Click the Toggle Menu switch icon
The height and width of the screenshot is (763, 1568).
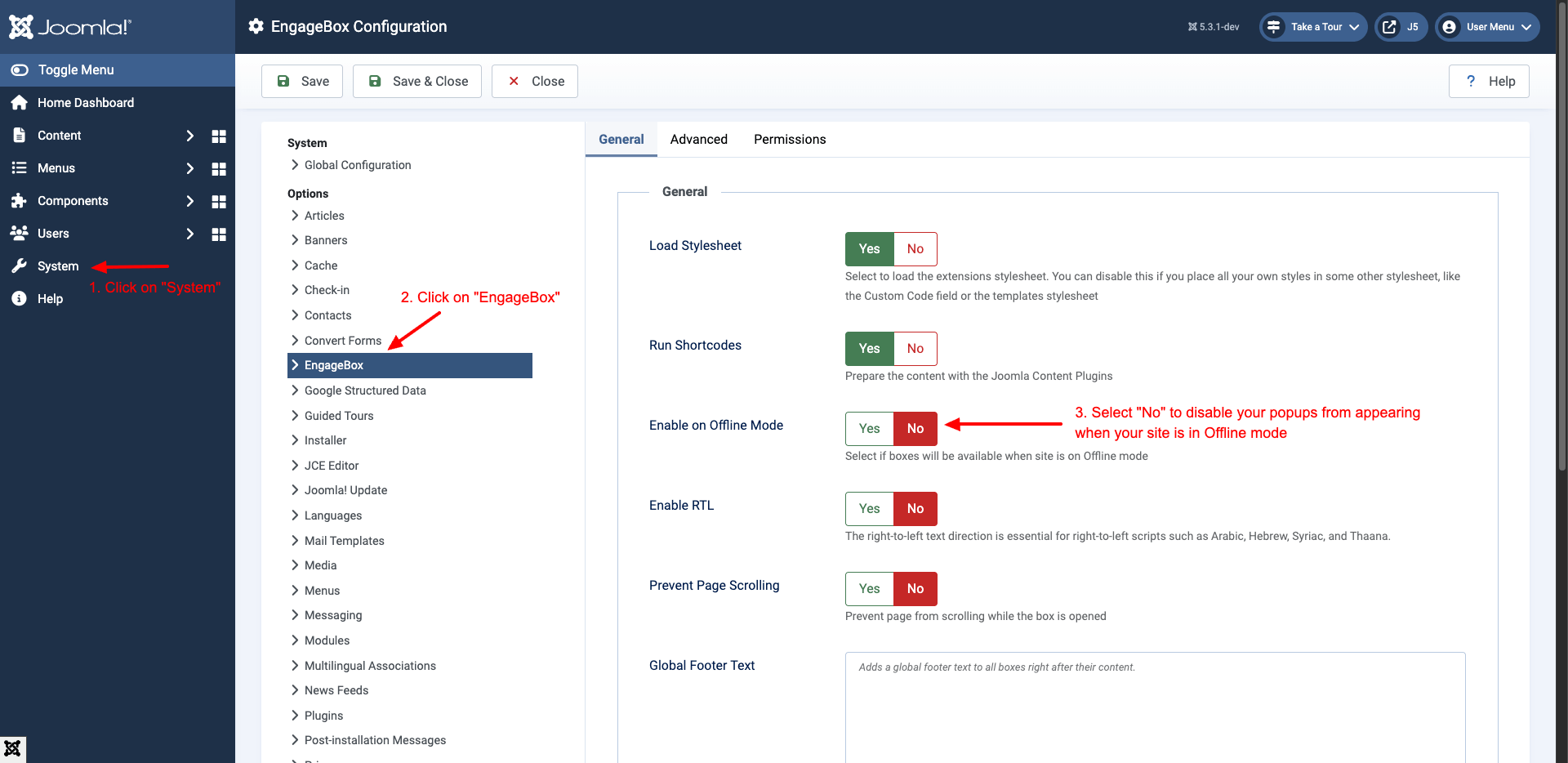tap(20, 70)
